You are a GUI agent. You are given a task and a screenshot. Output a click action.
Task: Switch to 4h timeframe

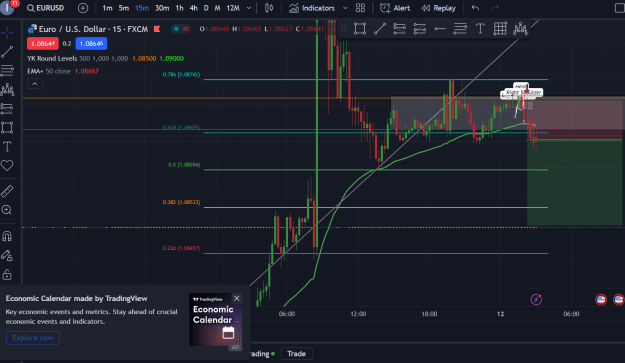pos(193,8)
